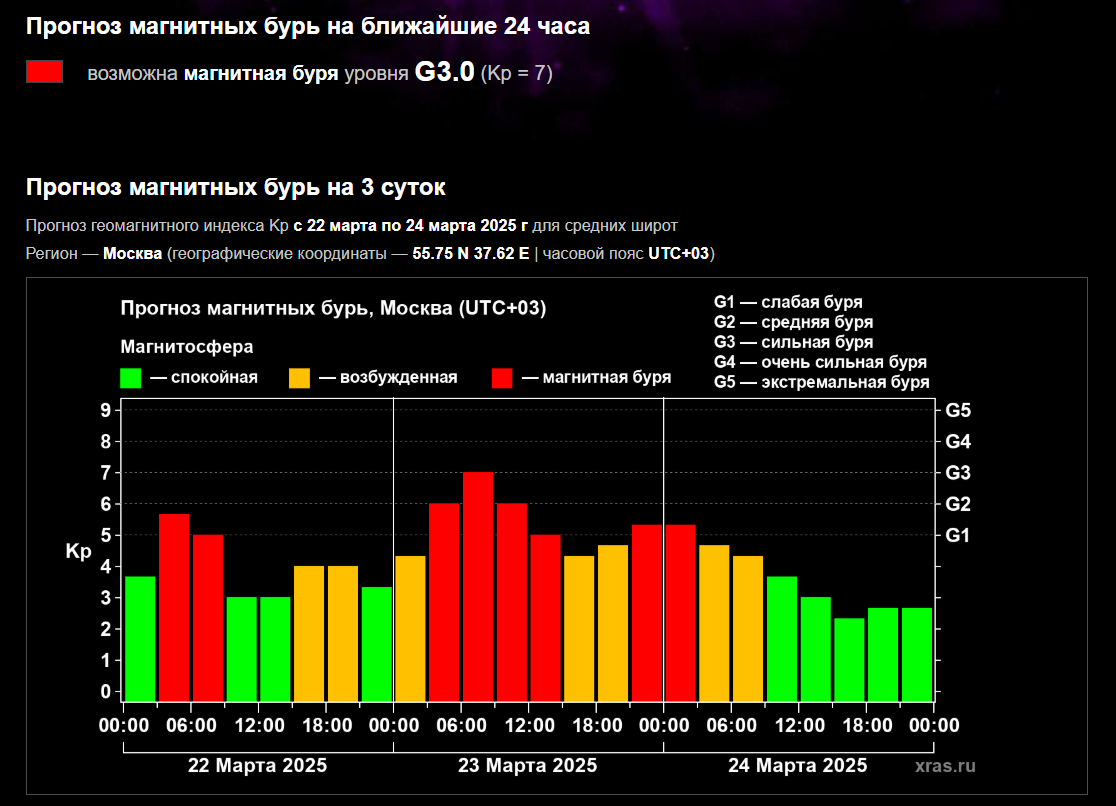Select the 23 March 00:00–03:00 yellow bar
The width and height of the screenshot is (1116, 806).
(x=410, y=629)
